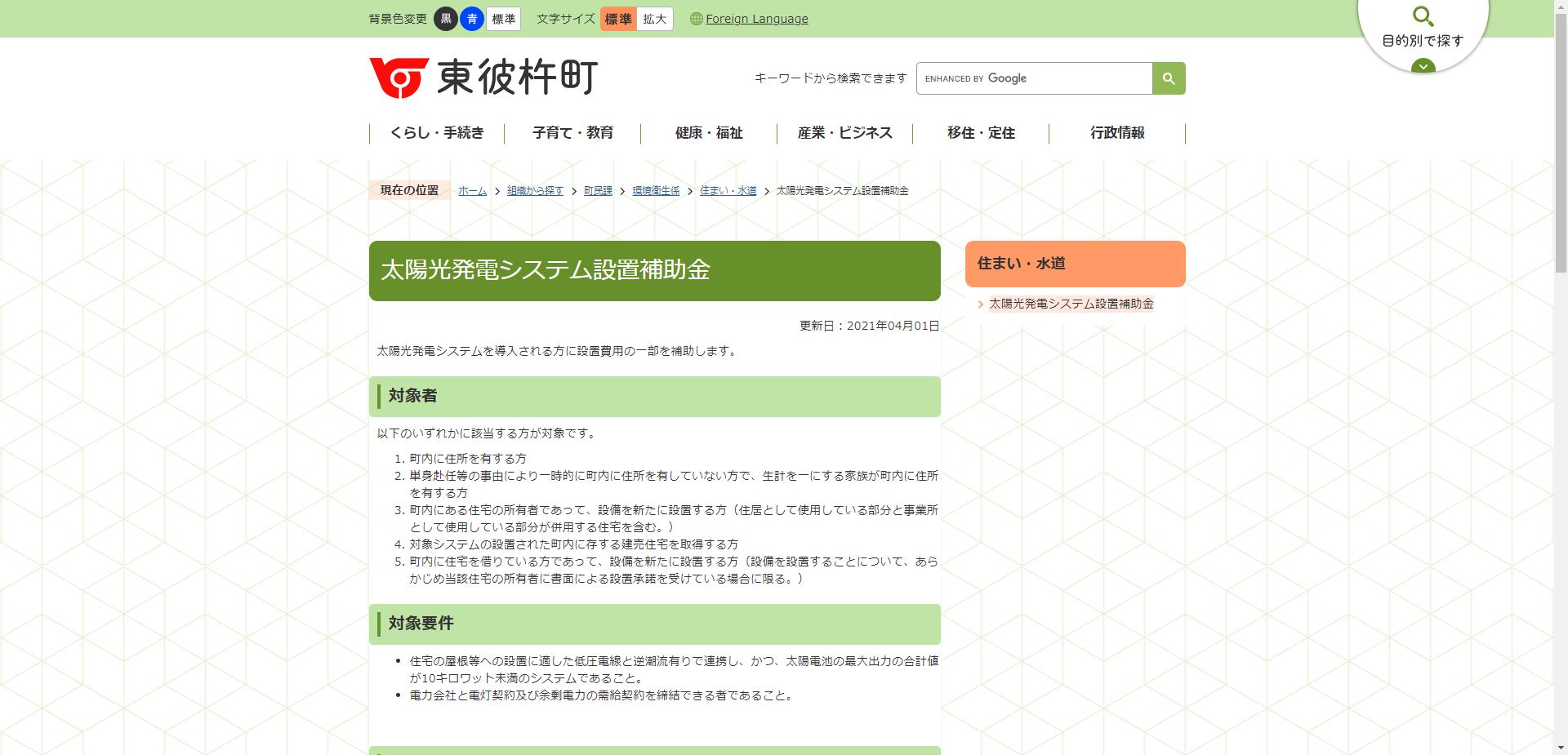The image size is (1568, 755).
Task: Expand the 目的別で探す chevron panel
Action: [1423, 67]
